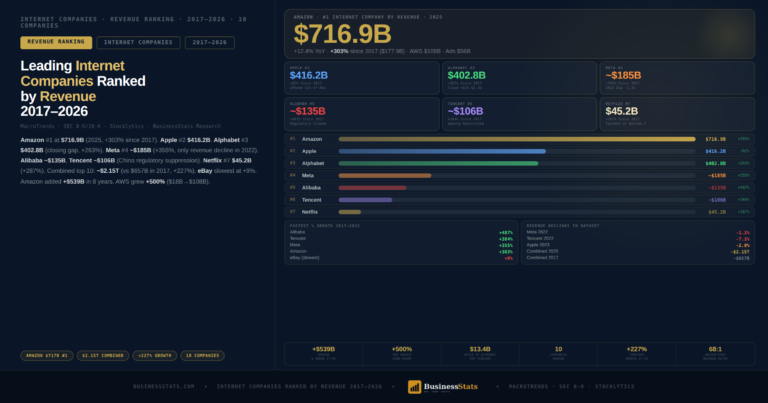Click Alibaba row in Fastest % Growth panel
The height and width of the screenshot is (403, 768).
coord(401,232)
